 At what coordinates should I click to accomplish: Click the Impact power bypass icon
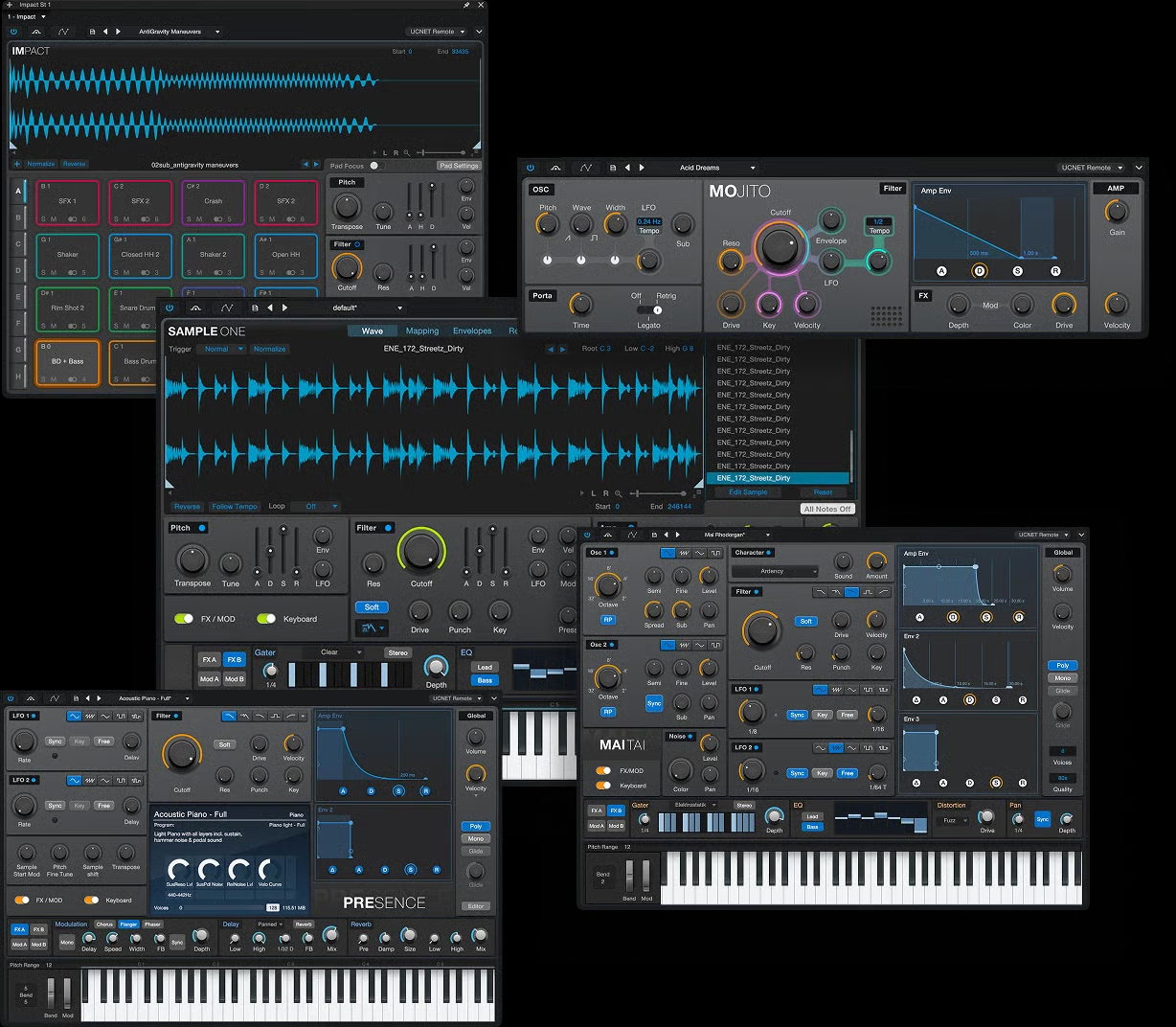click(x=13, y=32)
